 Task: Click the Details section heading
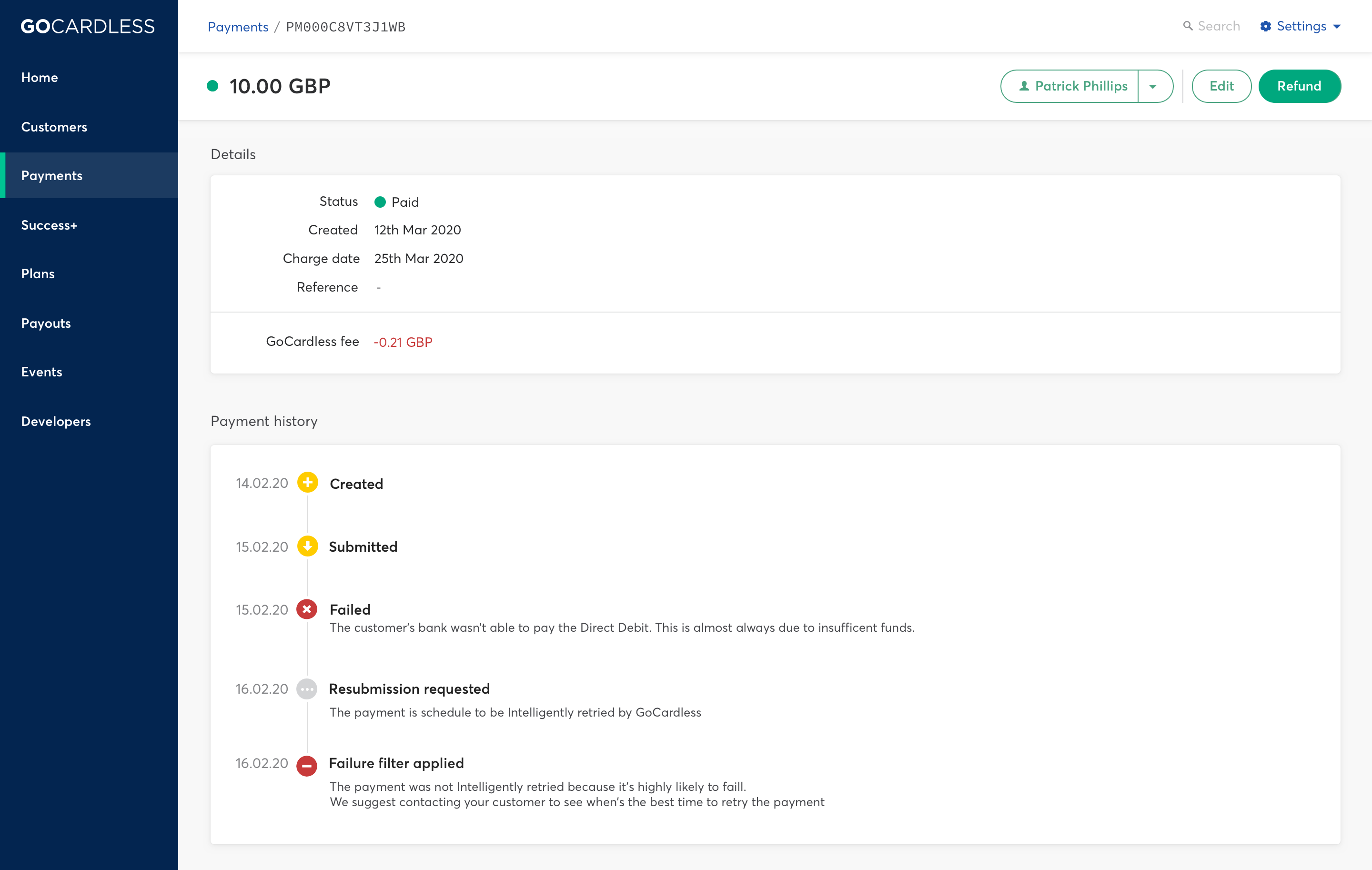[233, 154]
